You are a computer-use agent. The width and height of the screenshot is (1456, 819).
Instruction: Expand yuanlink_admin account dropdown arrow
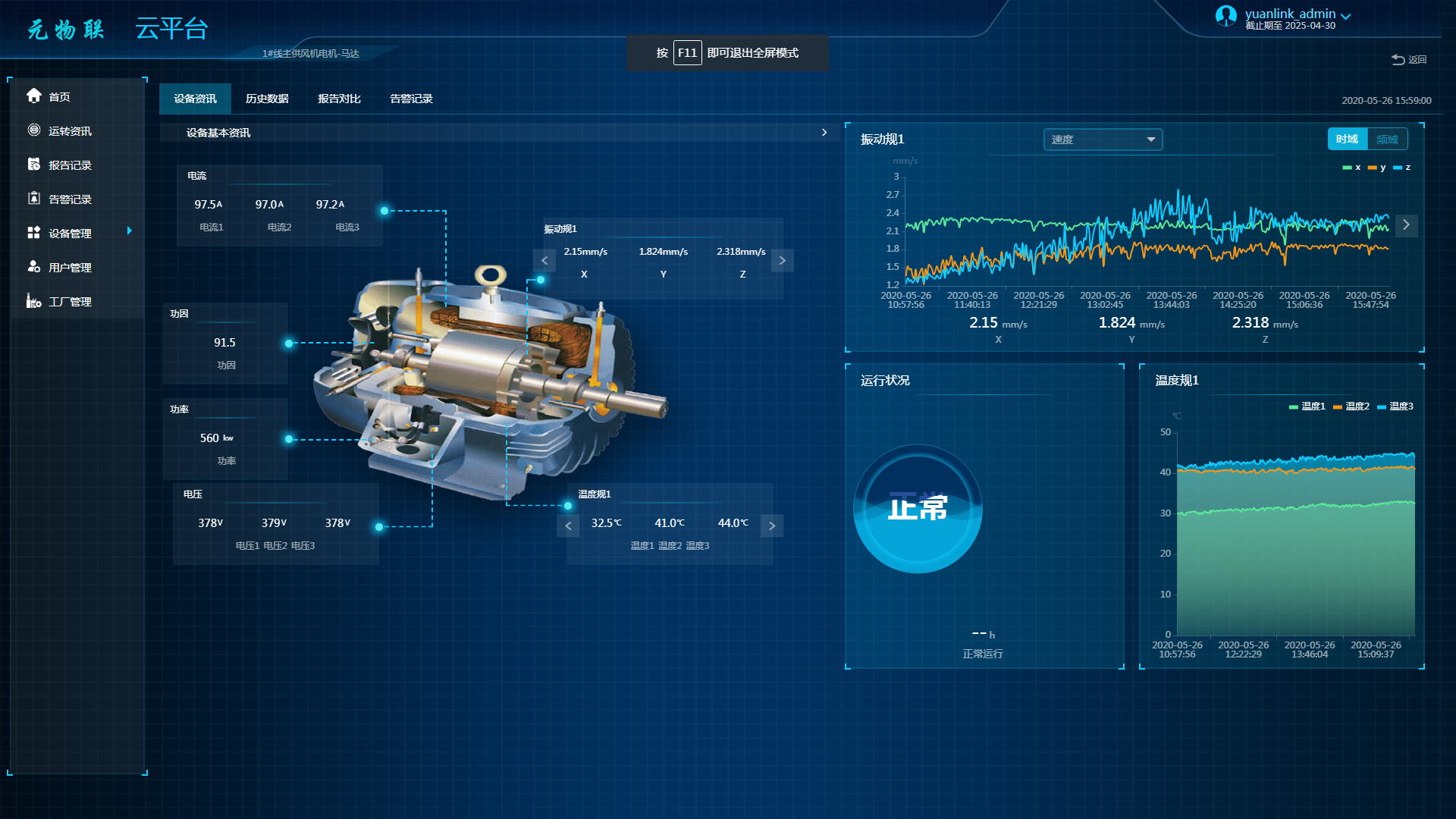tap(1346, 16)
